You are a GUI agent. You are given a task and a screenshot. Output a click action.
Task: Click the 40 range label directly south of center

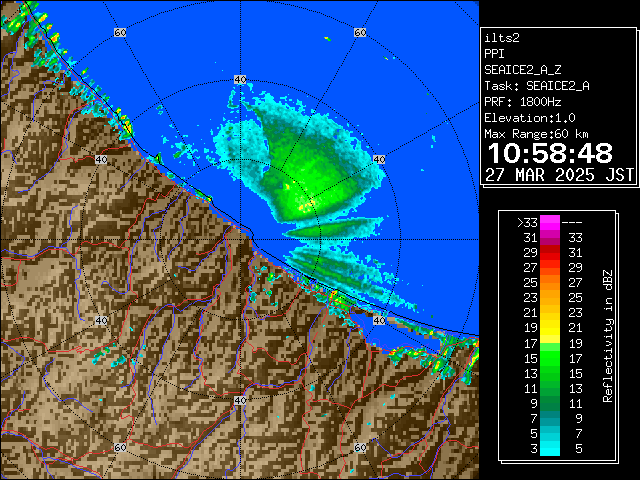click(x=240, y=400)
